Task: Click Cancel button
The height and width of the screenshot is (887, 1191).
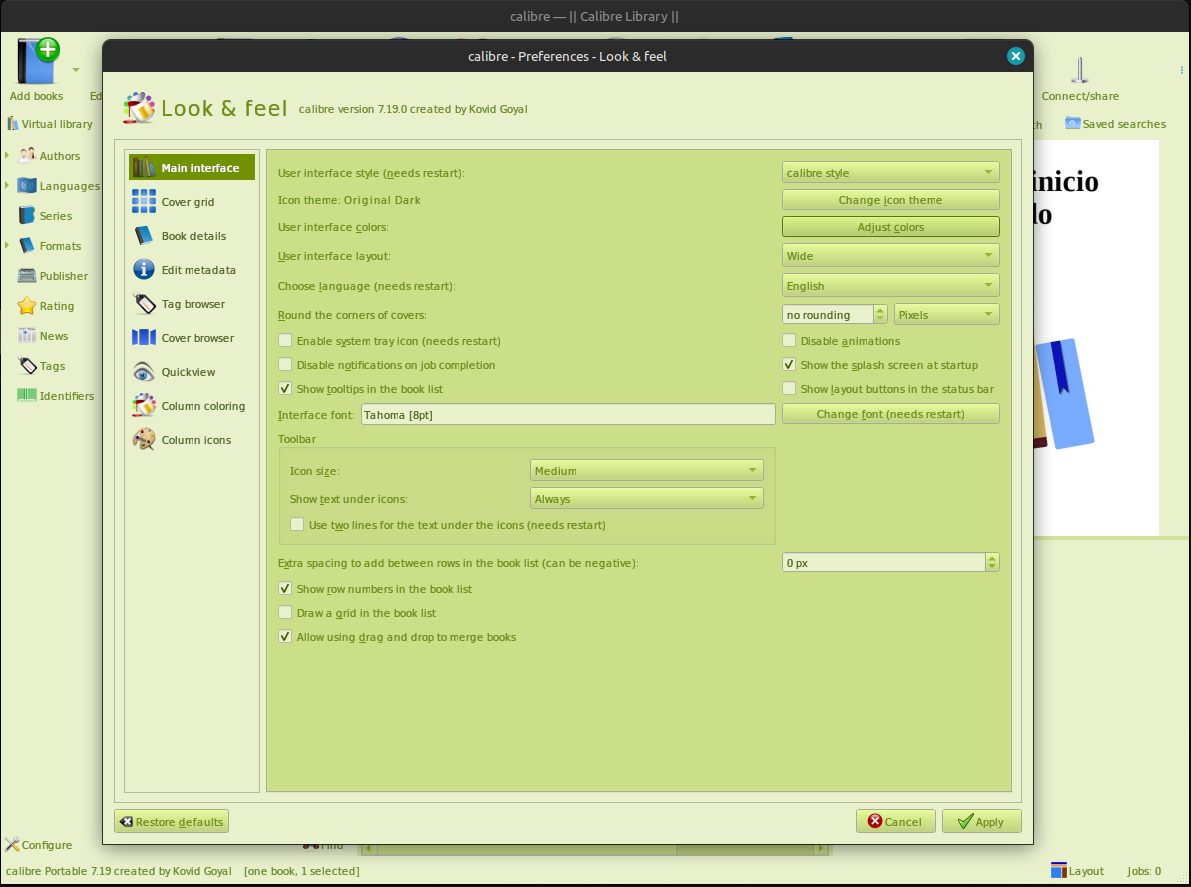Action: (x=896, y=821)
